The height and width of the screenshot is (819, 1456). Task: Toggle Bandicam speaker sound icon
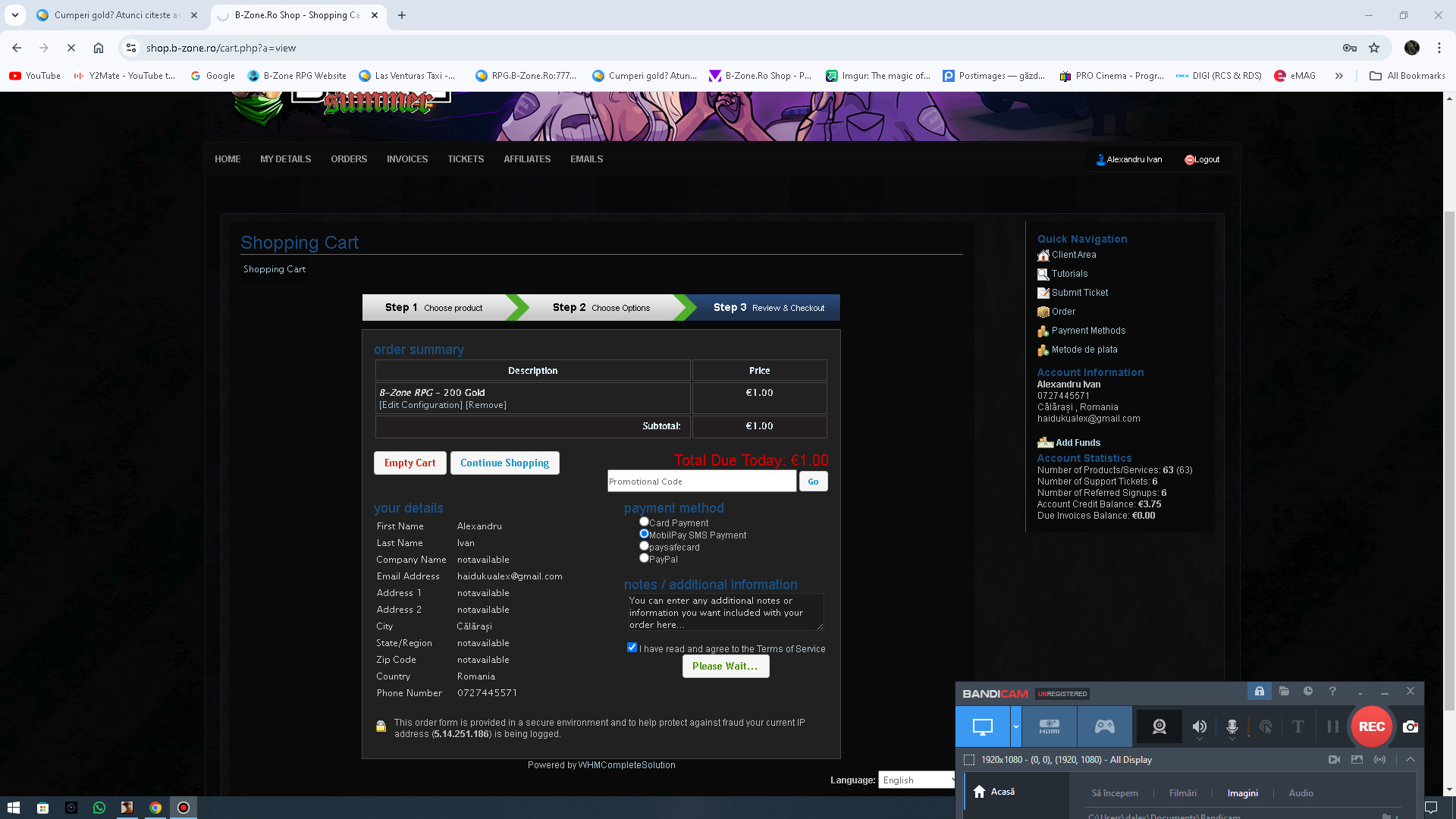point(1199,726)
